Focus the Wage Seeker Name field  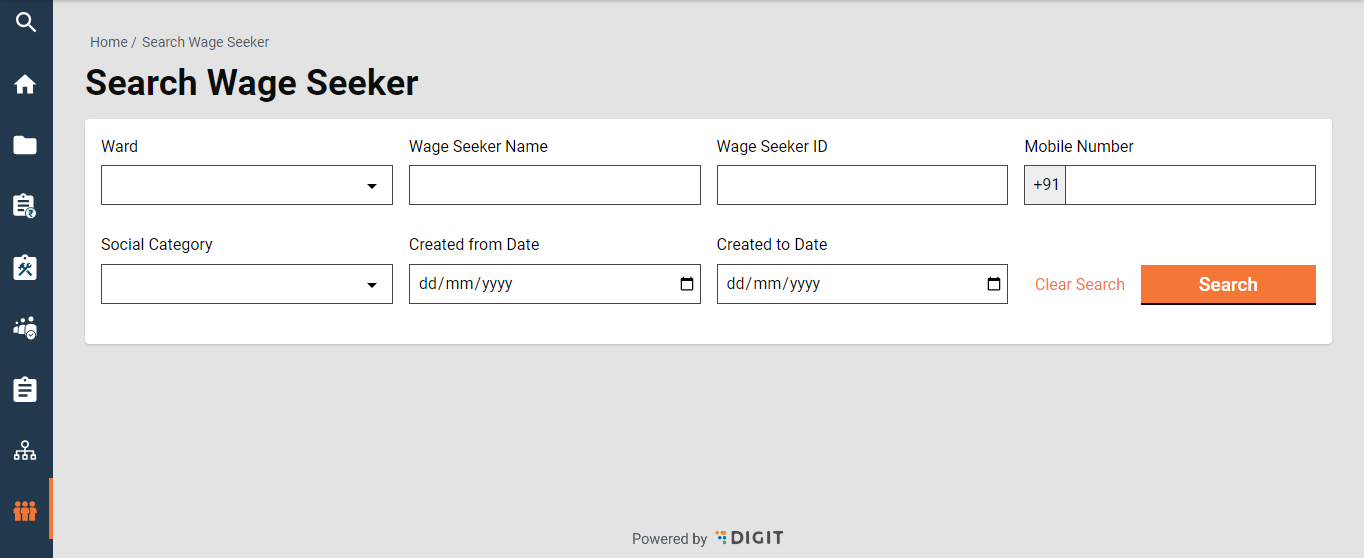[554, 186]
